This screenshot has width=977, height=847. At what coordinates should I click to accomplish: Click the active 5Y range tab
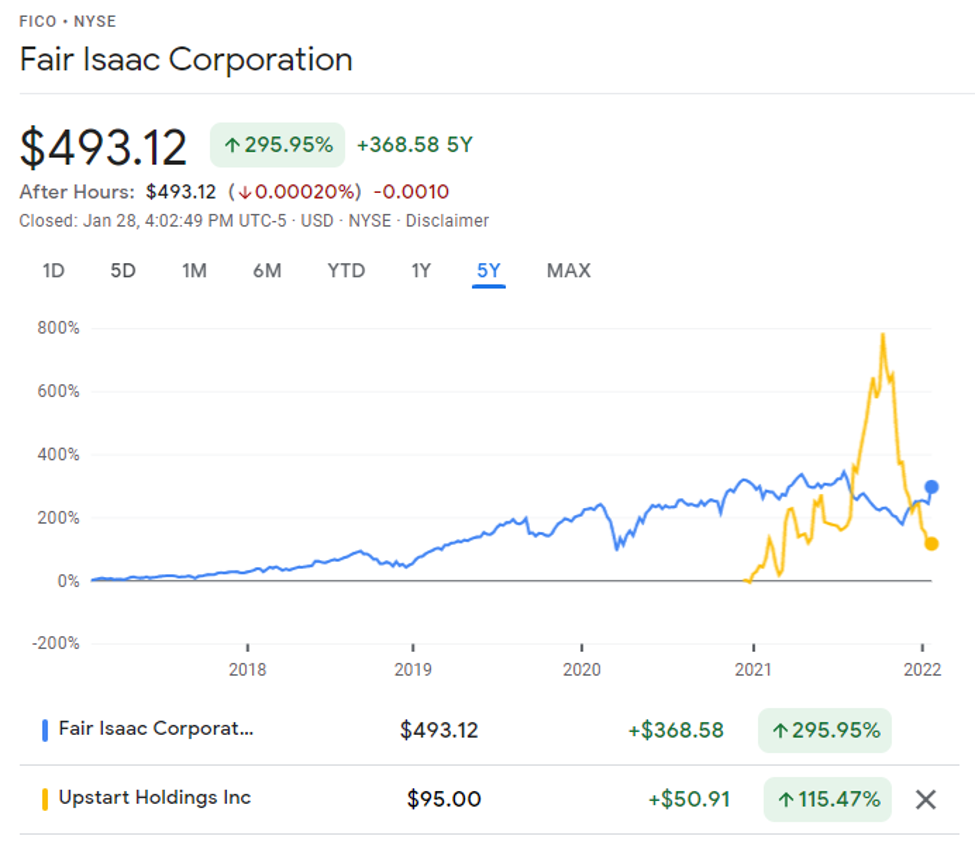[488, 271]
